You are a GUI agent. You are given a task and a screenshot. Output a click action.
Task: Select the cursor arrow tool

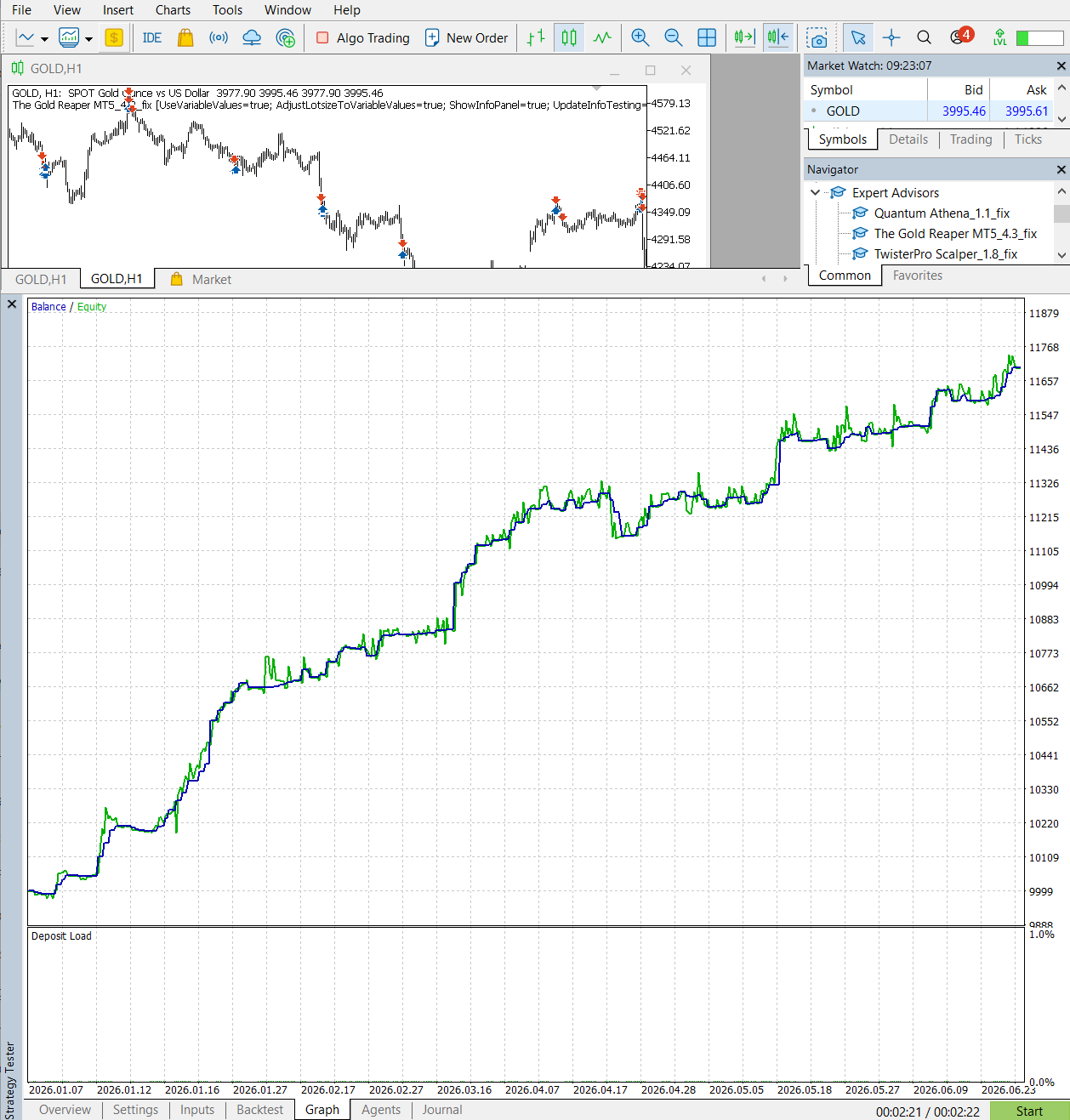pos(858,37)
